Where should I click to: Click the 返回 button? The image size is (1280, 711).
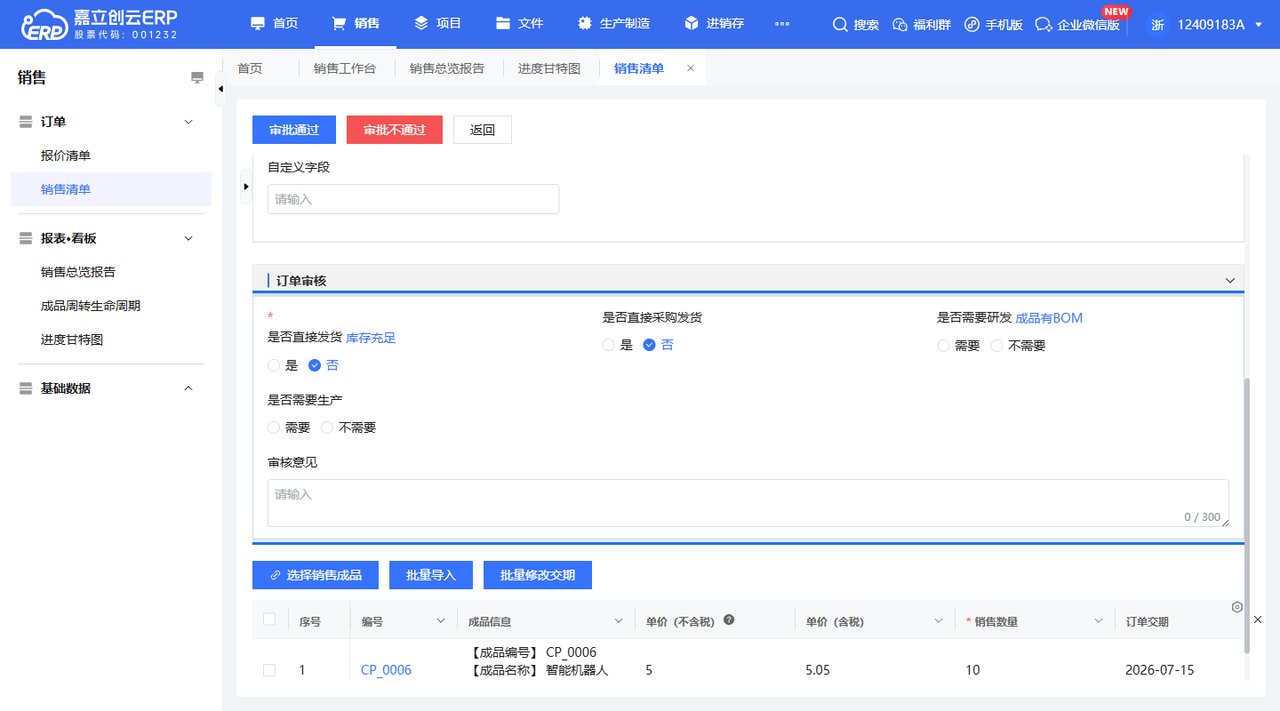(x=482, y=130)
